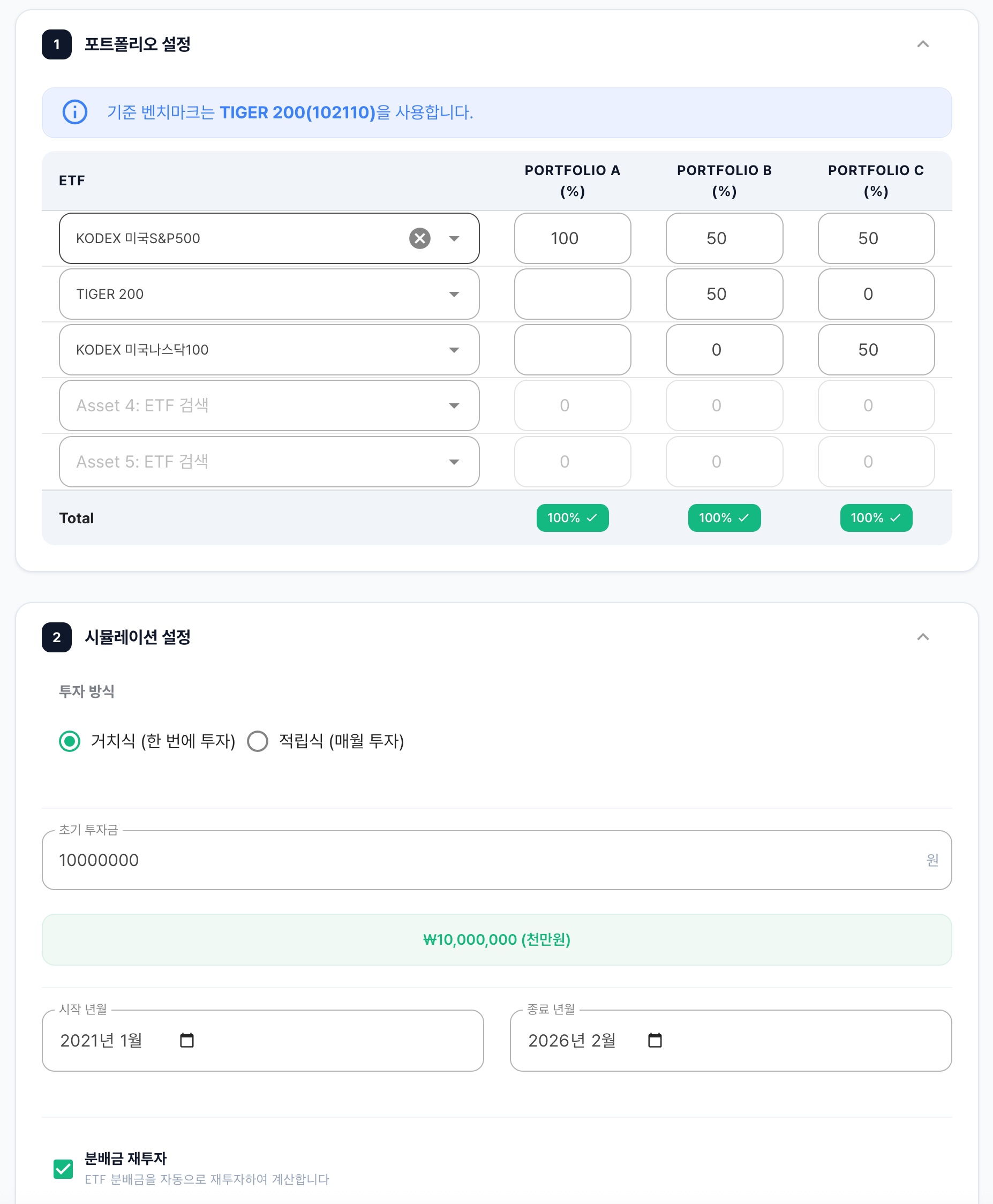Expand the Asset 5 ETF search dropdown

[x=454, y=462]
